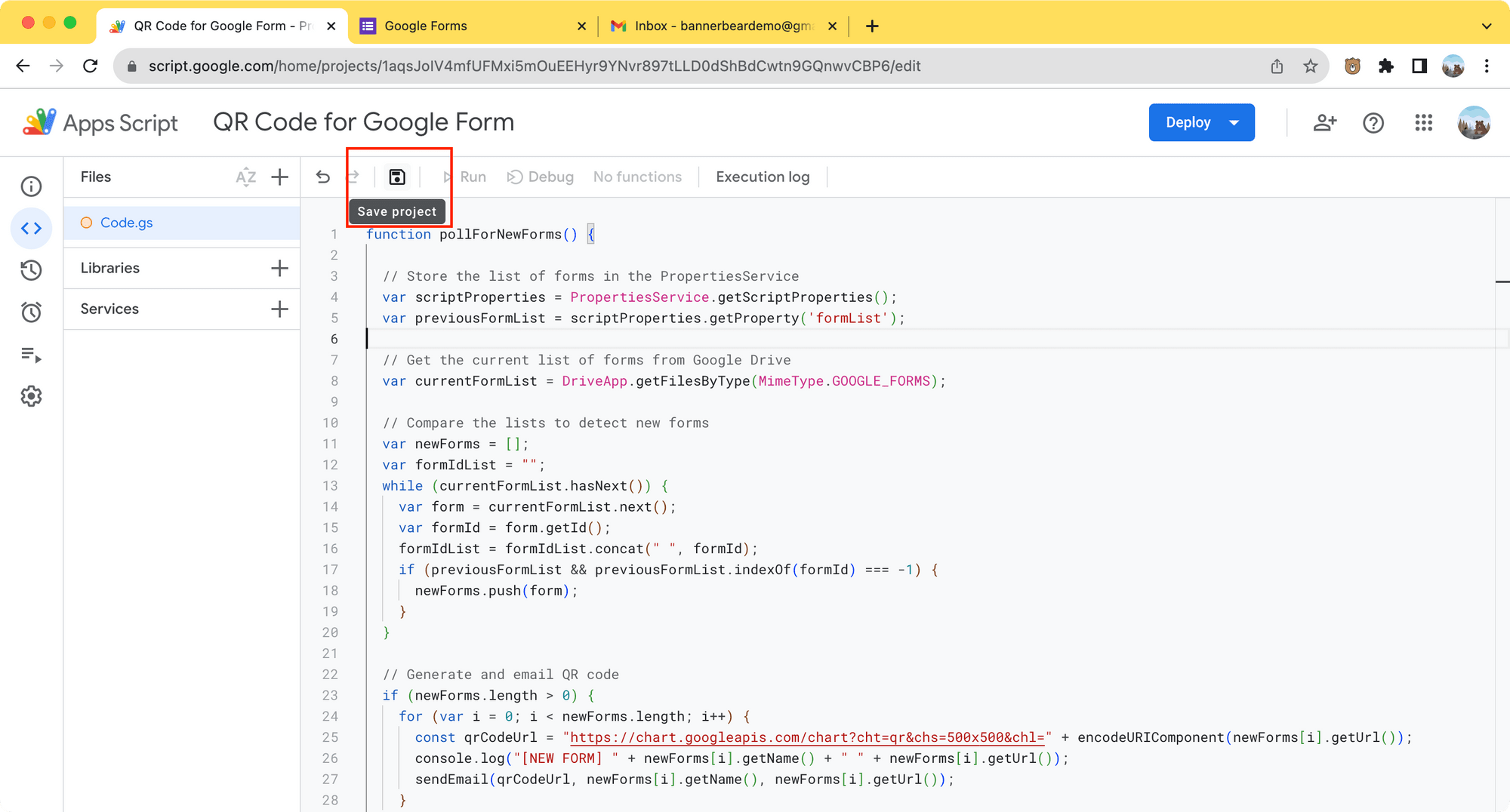Undo the last code change
The width and height of the screenshot is (1510, 812).
coord(323,177)
